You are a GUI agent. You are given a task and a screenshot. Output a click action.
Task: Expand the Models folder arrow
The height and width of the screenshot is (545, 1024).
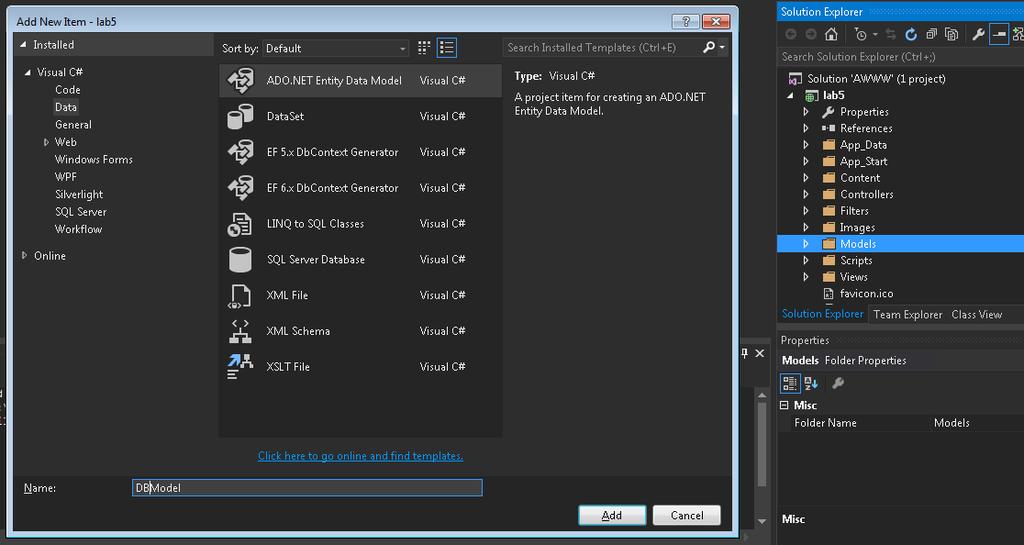tap(806, 244)
